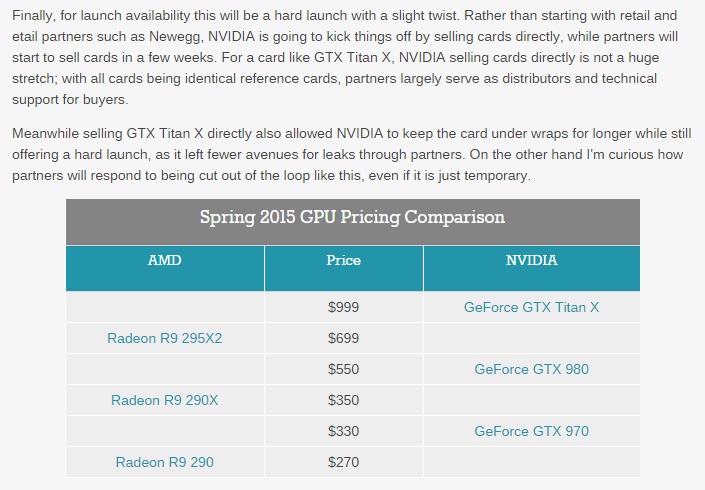Image resolution: width=705 pixels, height=490 pixels.
Task: Select the $270 price cell
Action: pos(343,463)
